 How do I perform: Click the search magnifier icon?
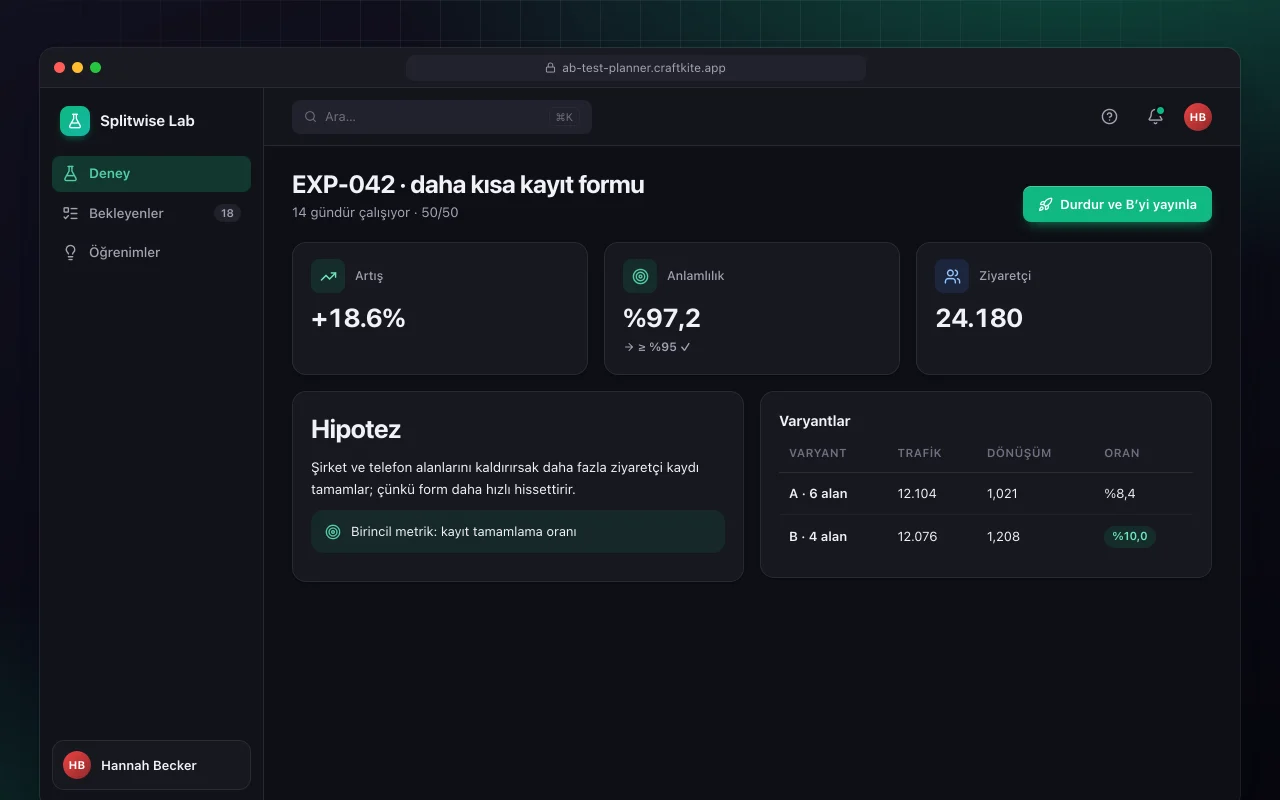point(311,117)
